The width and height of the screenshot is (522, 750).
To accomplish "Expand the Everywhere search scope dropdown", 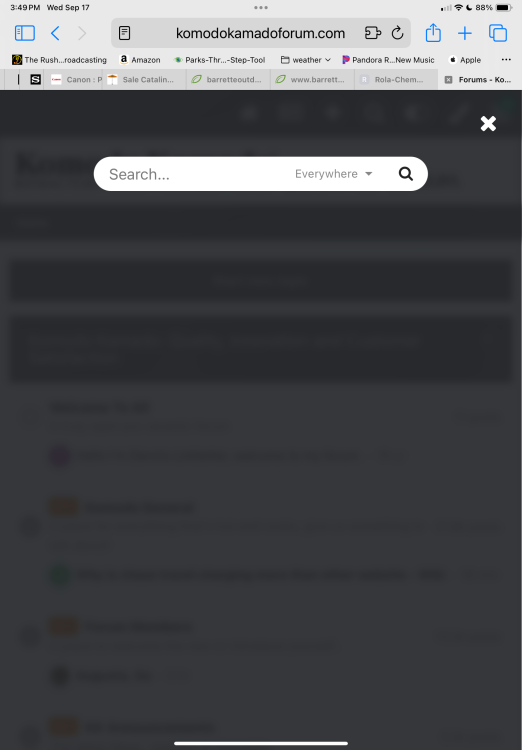I will 333,174.
